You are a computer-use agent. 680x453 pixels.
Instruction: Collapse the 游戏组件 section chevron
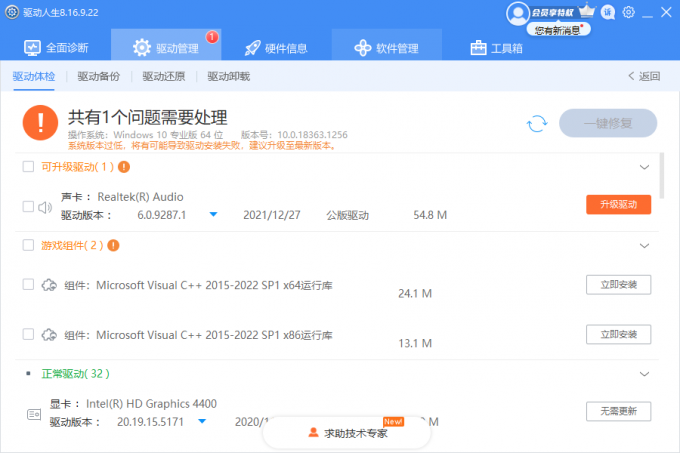click(644, 245)
